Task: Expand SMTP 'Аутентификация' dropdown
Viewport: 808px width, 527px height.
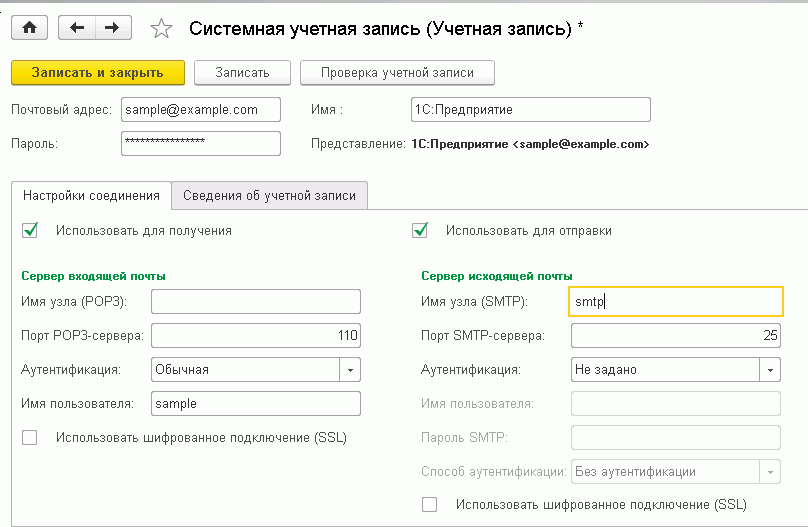Action: (770, 369)
